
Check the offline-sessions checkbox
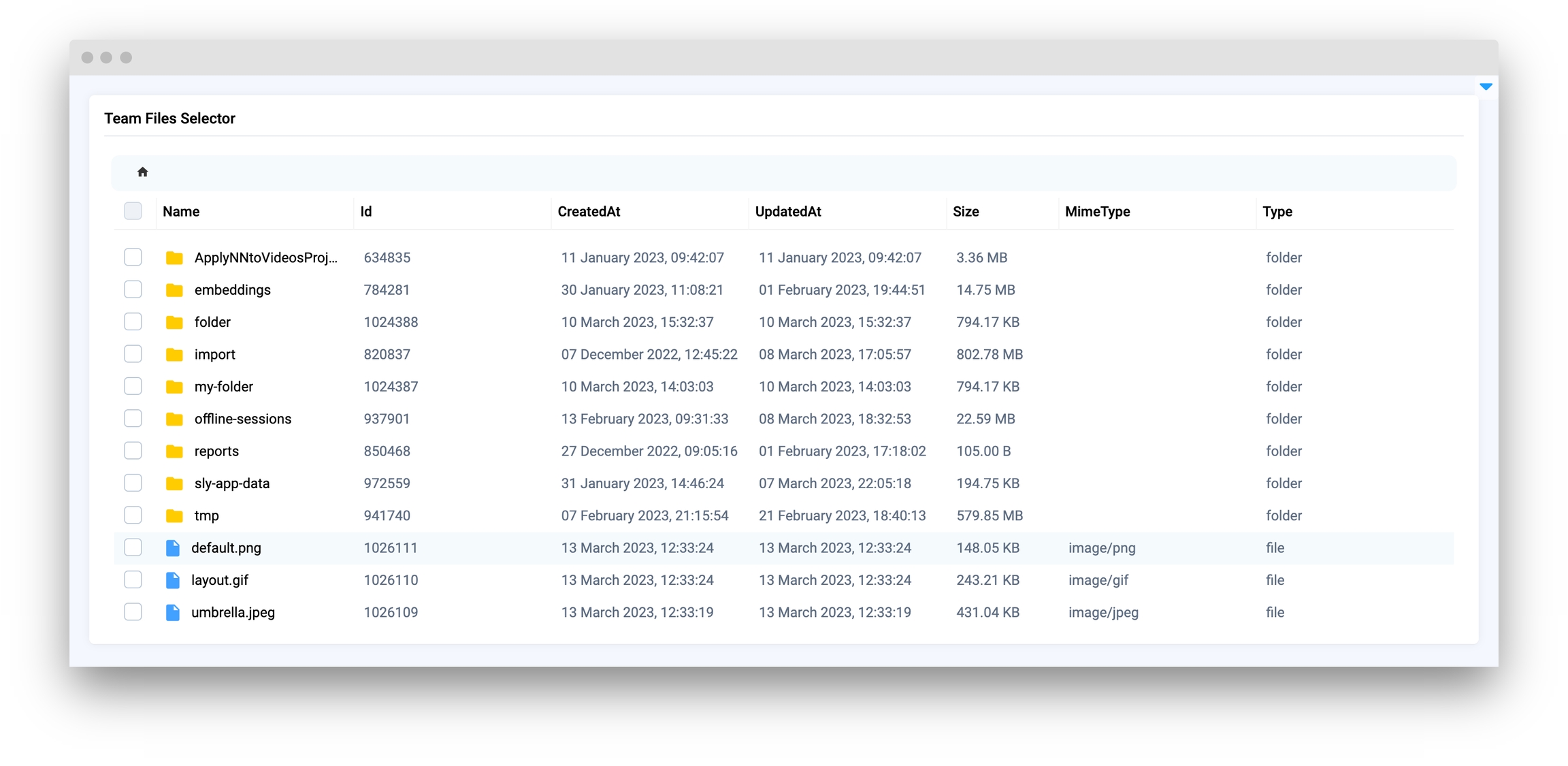[x=133, y=418]
